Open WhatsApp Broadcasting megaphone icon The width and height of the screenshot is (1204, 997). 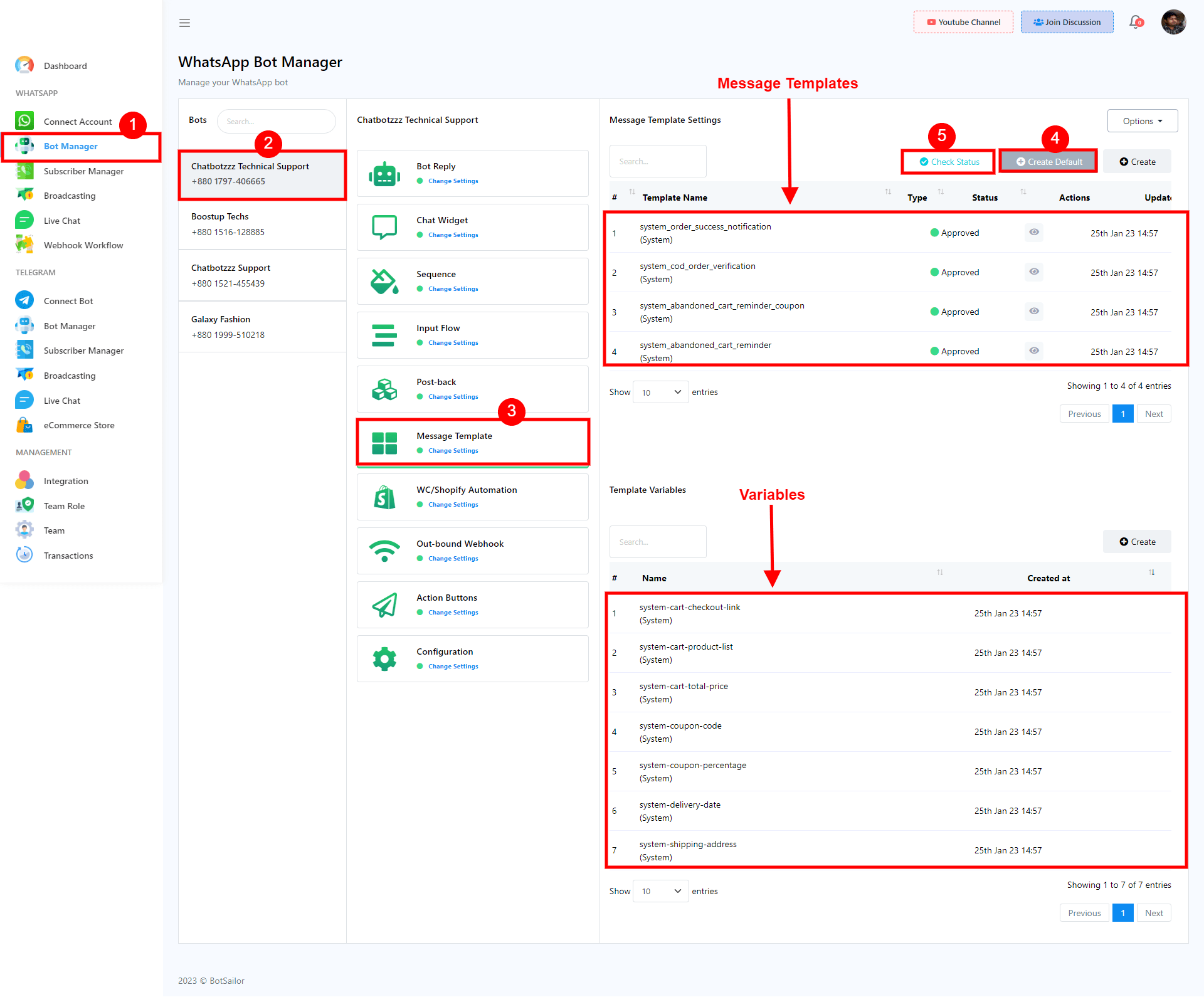pos(24,195)
